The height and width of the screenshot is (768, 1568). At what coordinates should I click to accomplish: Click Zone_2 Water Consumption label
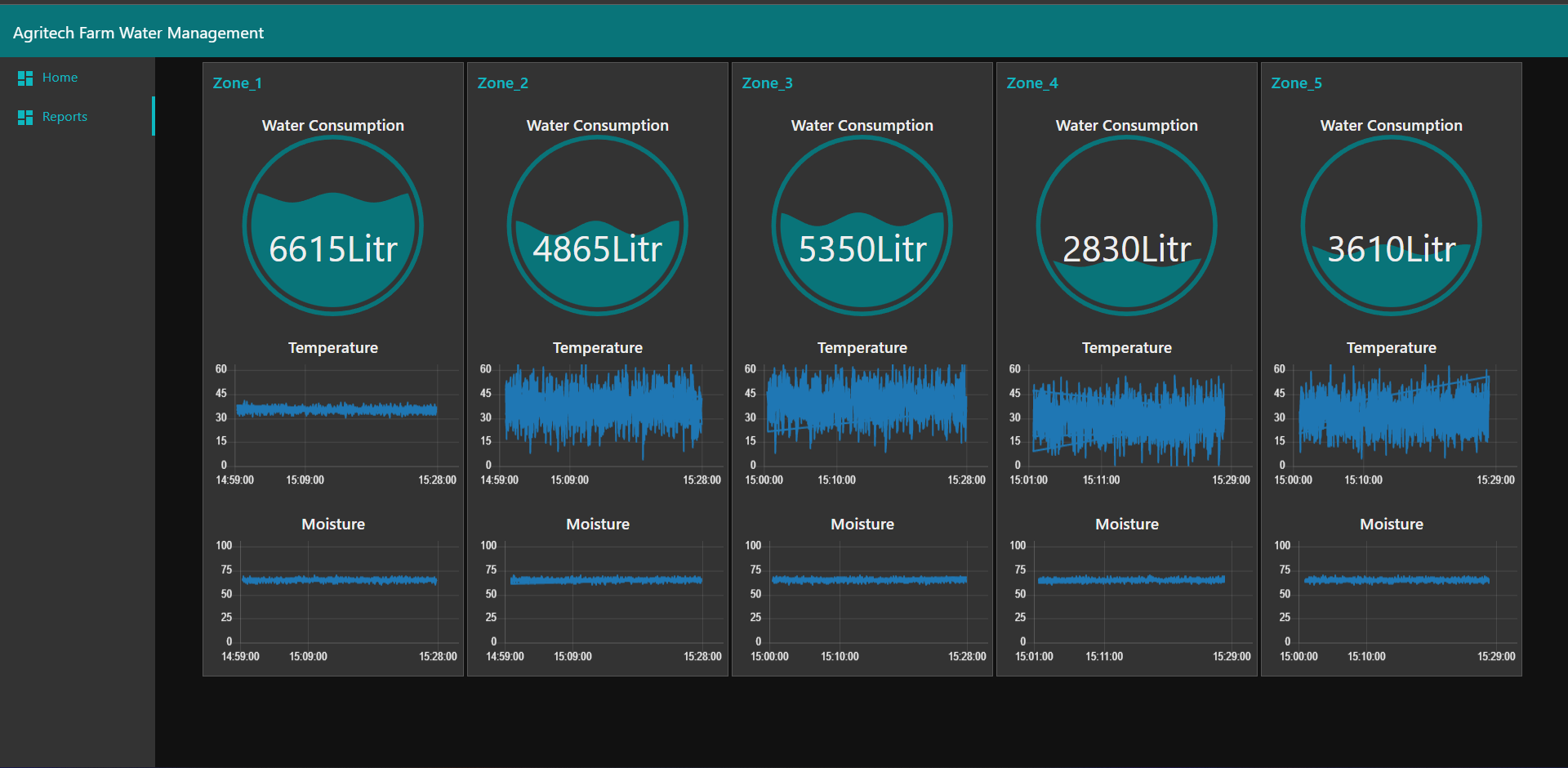coord(598,126)
